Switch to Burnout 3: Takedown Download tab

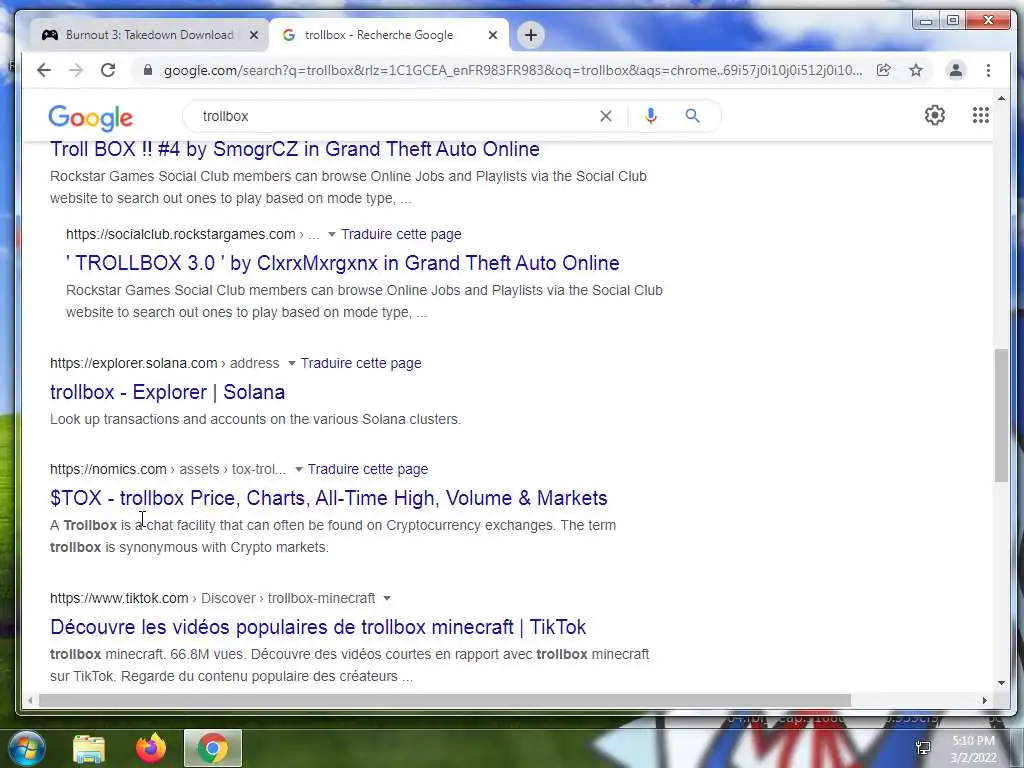click(x=149, y=35)
